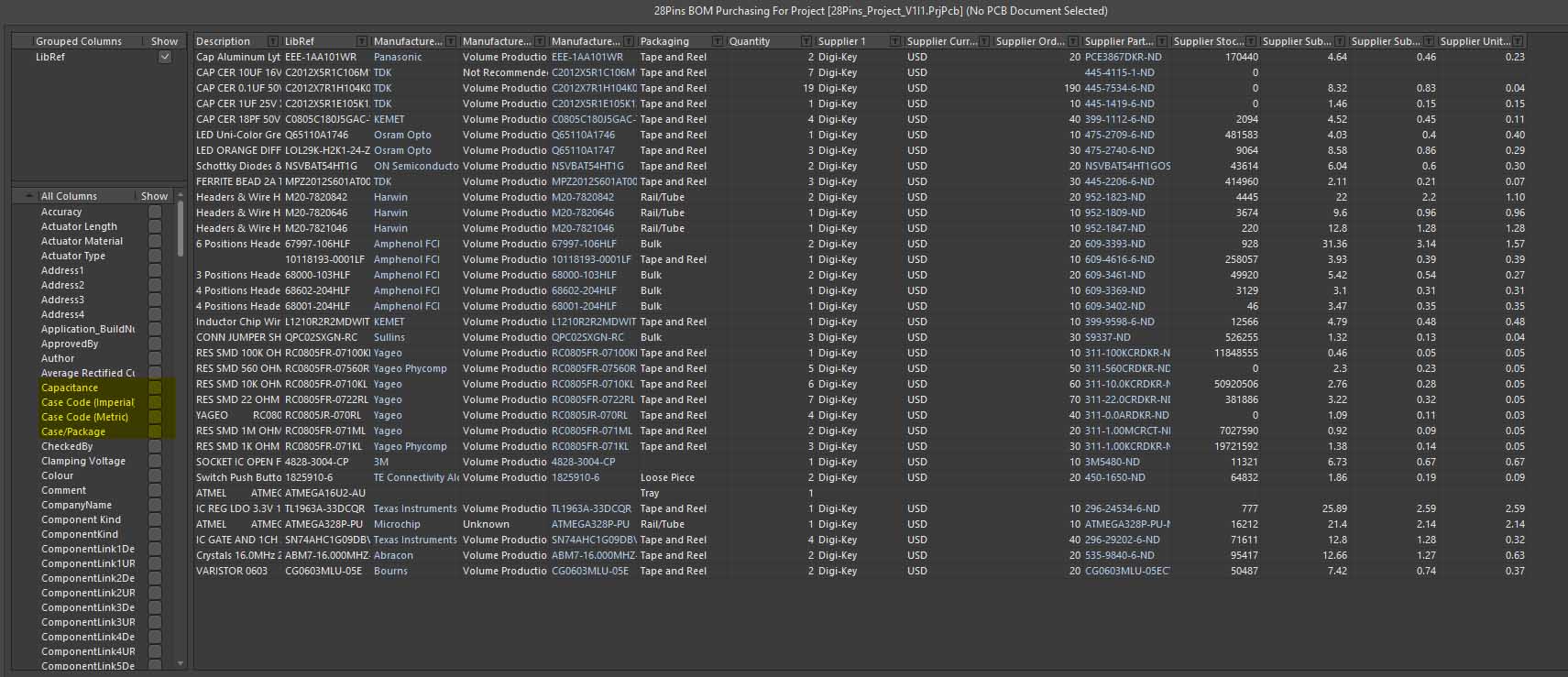Enable the Capacitance column checkbox

155,388
